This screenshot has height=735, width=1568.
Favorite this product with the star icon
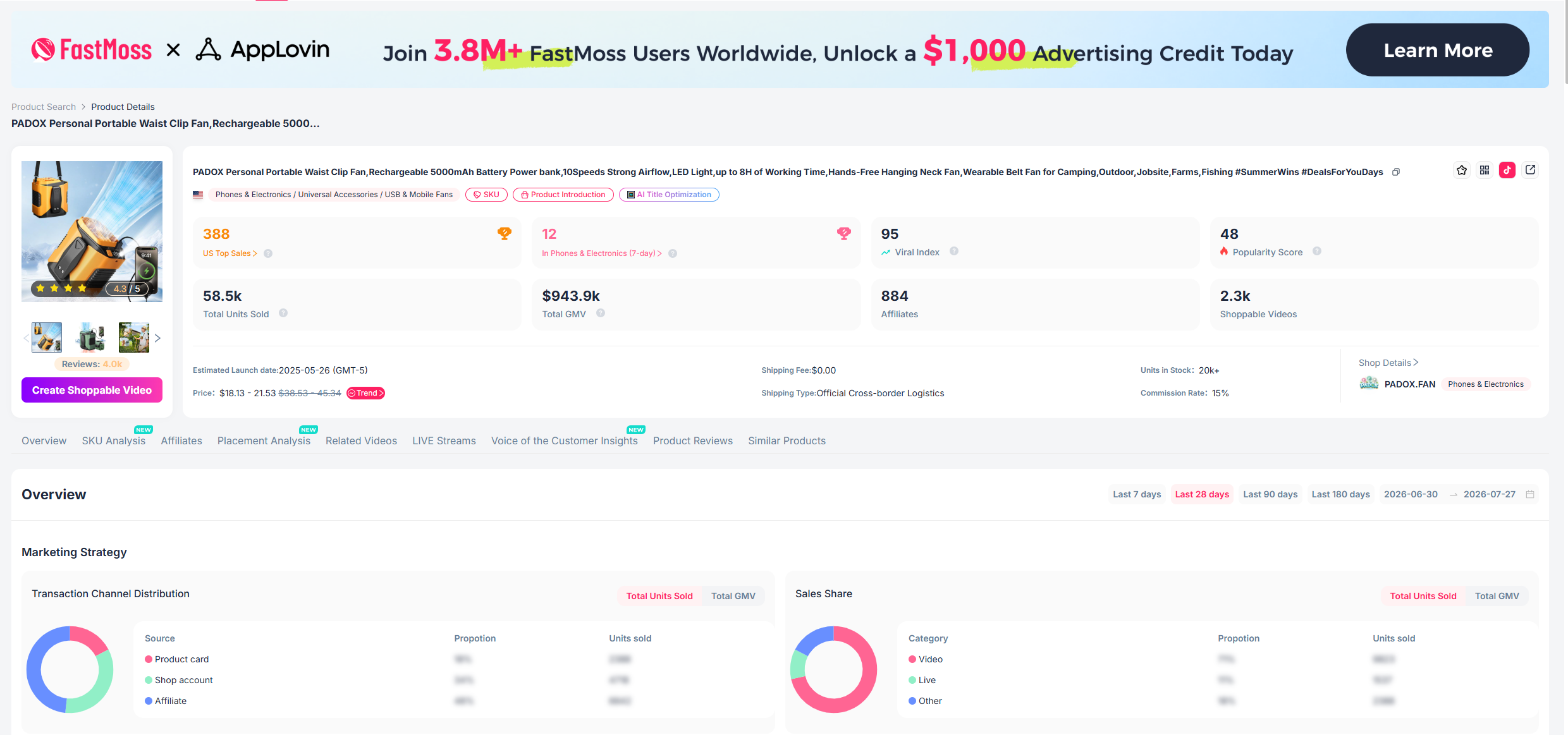click(1462, 170)
